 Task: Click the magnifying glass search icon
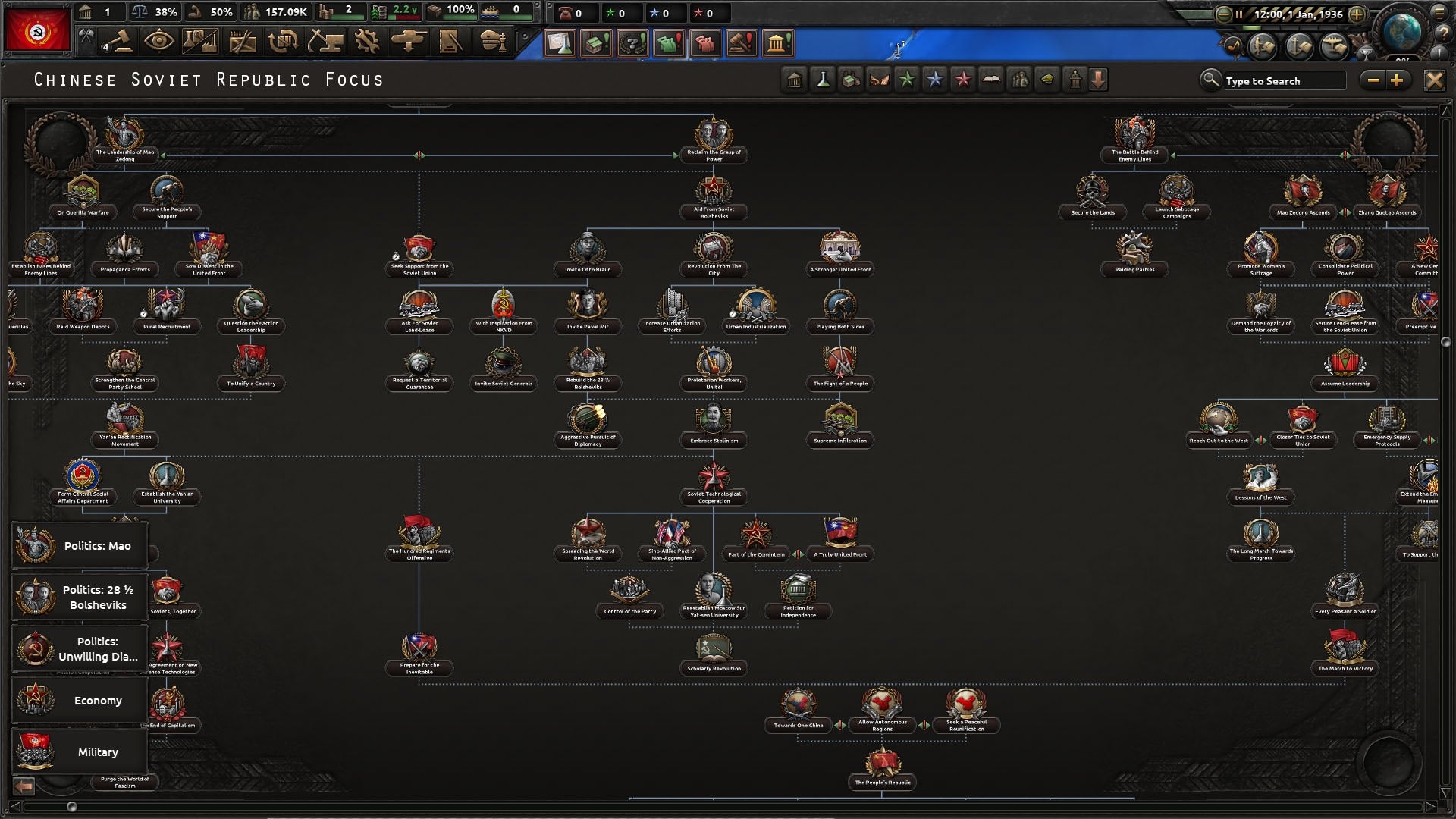[1211, 80]
